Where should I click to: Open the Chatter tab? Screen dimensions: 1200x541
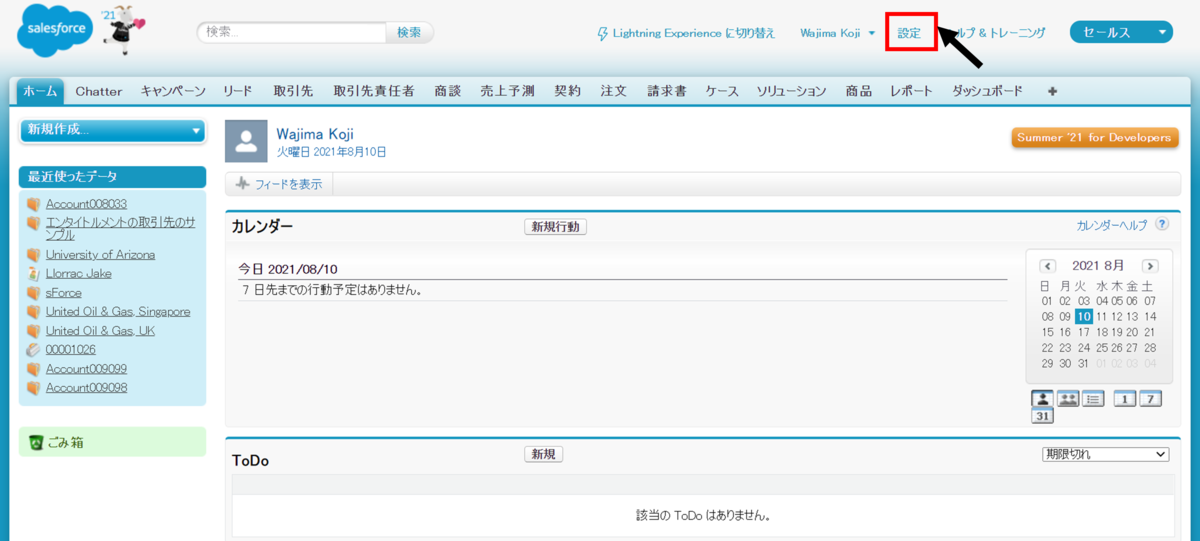(99, 91)
